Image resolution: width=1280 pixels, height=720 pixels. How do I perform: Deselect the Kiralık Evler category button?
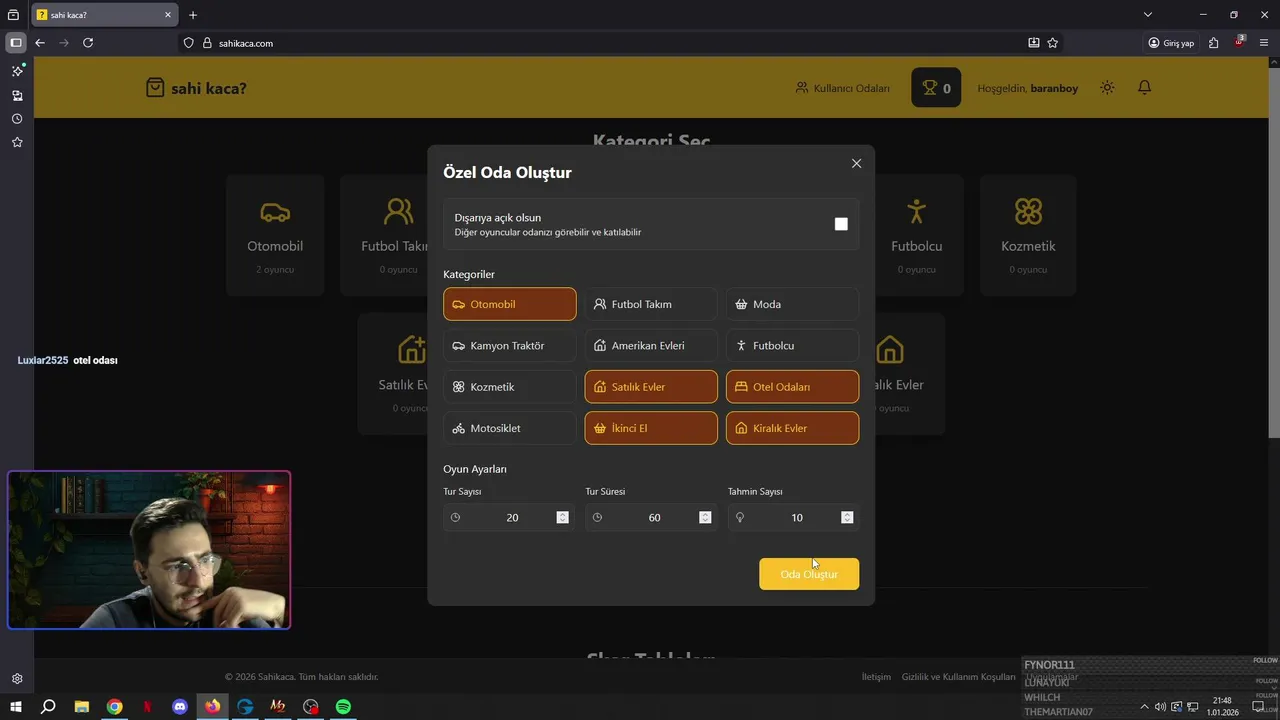[x=792, y=428]
